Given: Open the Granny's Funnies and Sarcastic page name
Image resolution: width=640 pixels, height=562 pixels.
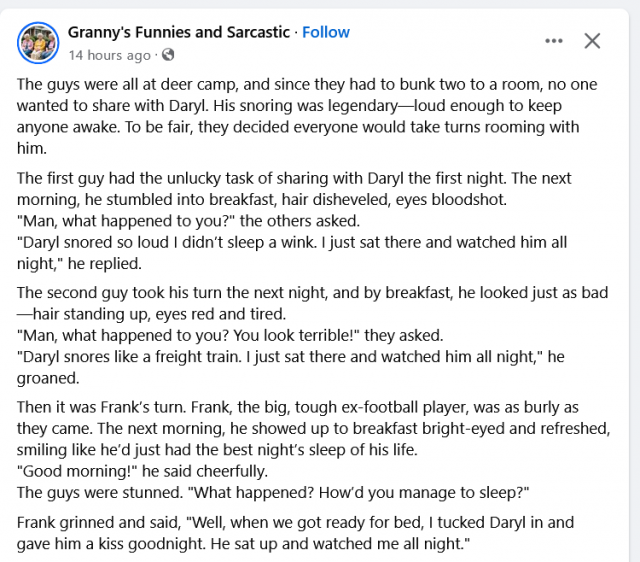Looking at the screenshot, I should 179,32.
